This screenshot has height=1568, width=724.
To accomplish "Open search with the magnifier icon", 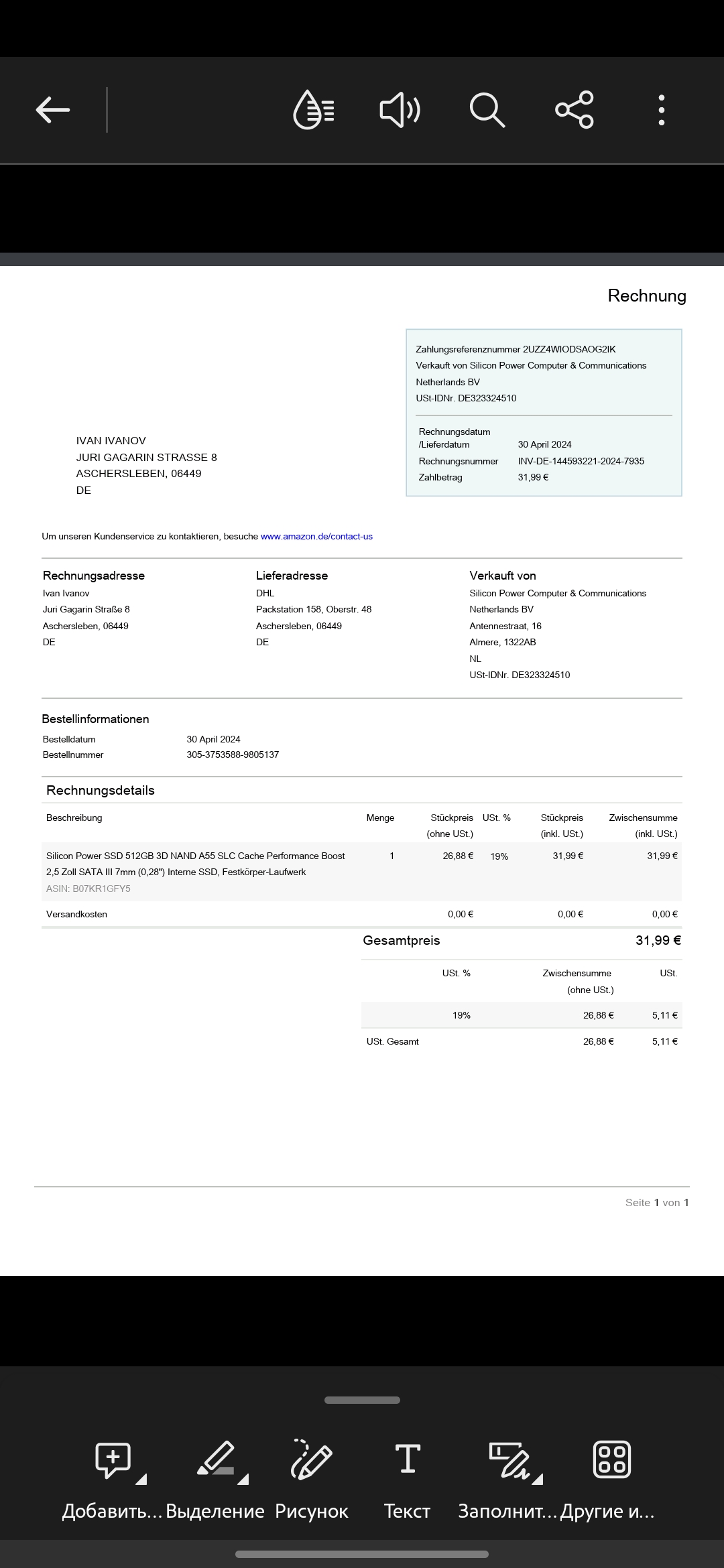I will pyautogui.click(x=487, y=110).
